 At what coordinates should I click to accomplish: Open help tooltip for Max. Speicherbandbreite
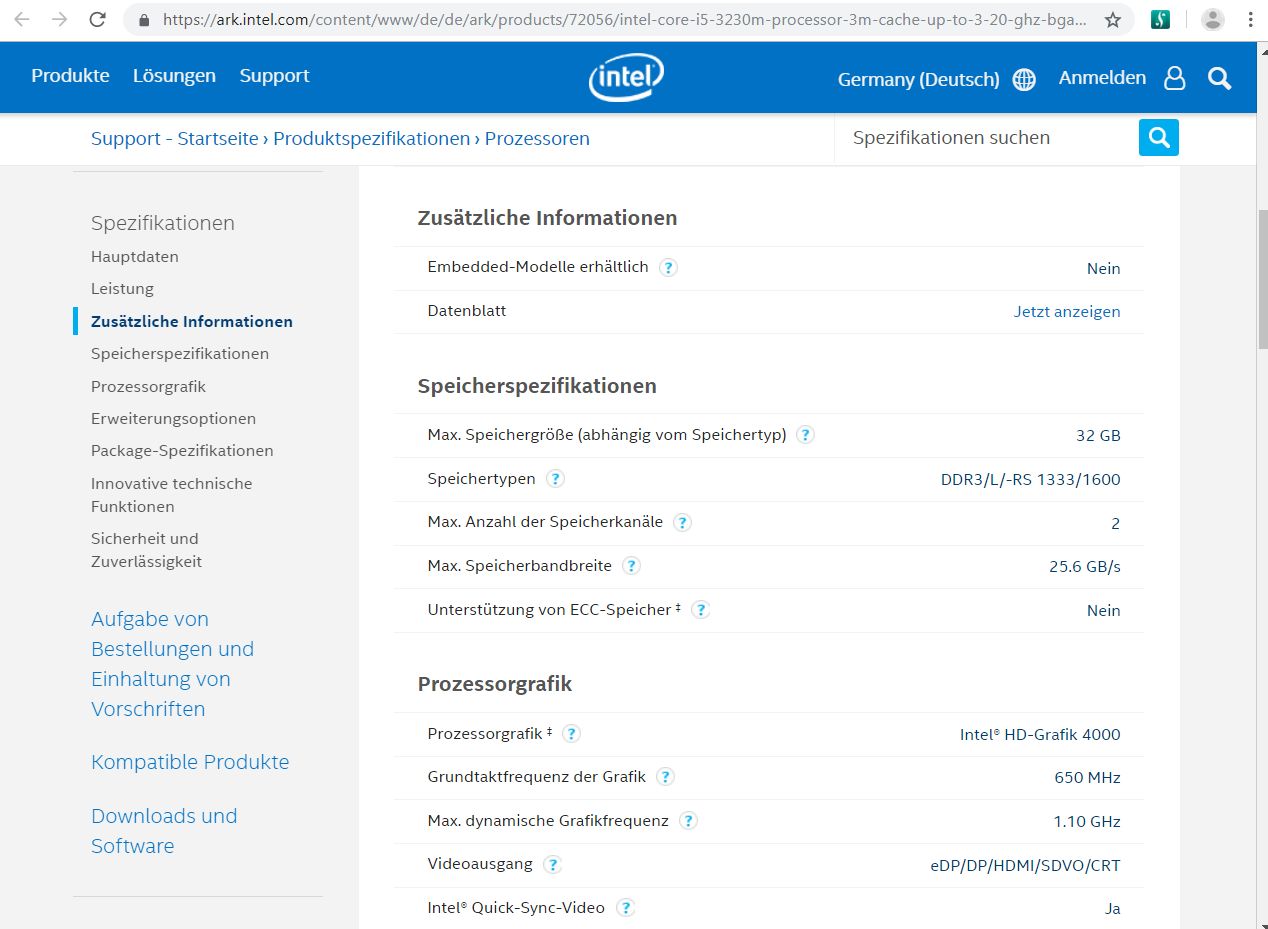(x=631, y=566)
